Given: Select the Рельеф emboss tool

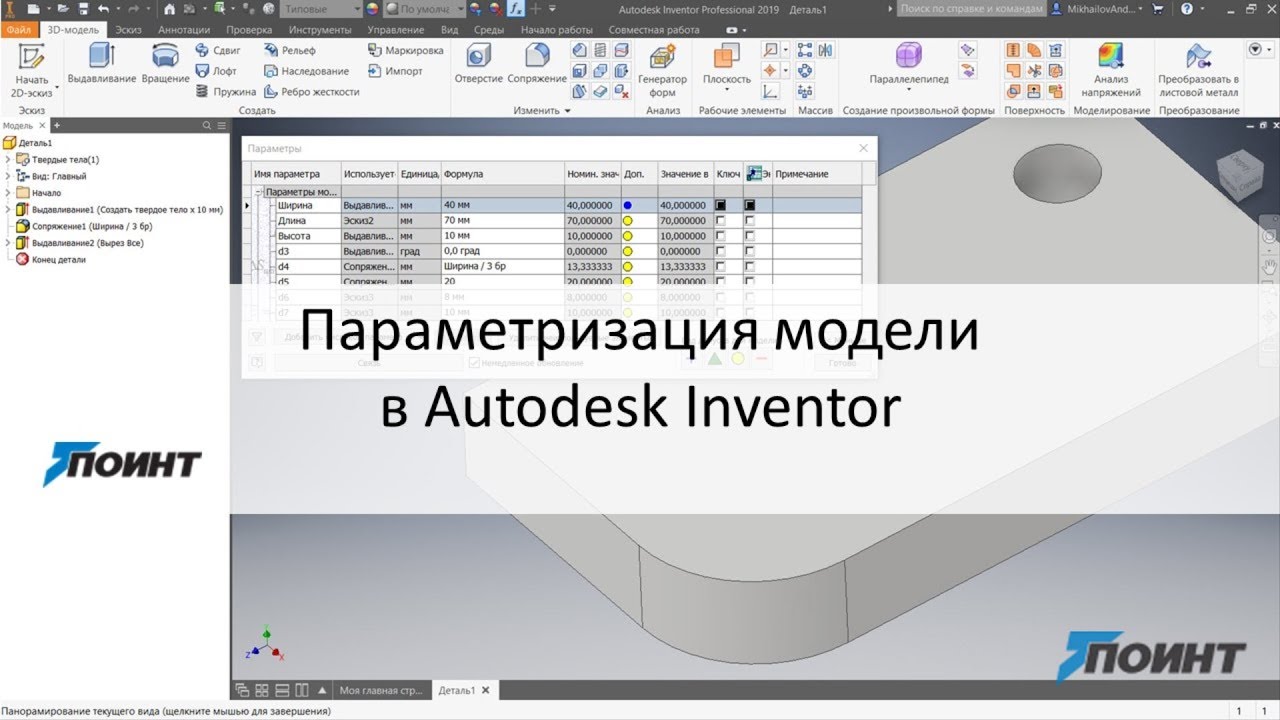Looking at the screenshot, I should coord(289,50).
